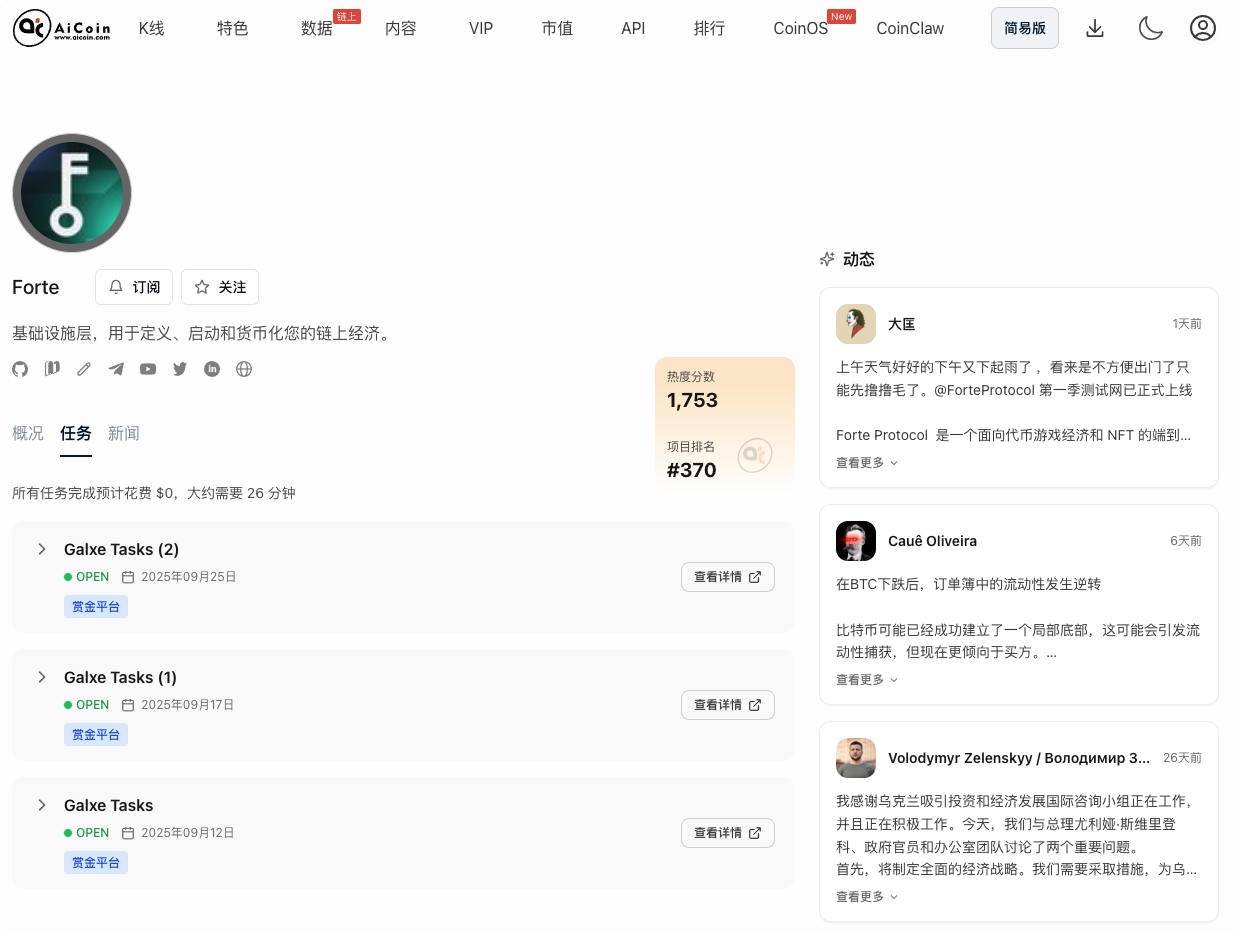Click 链上 badge on 数据 menu

[347, 17]
